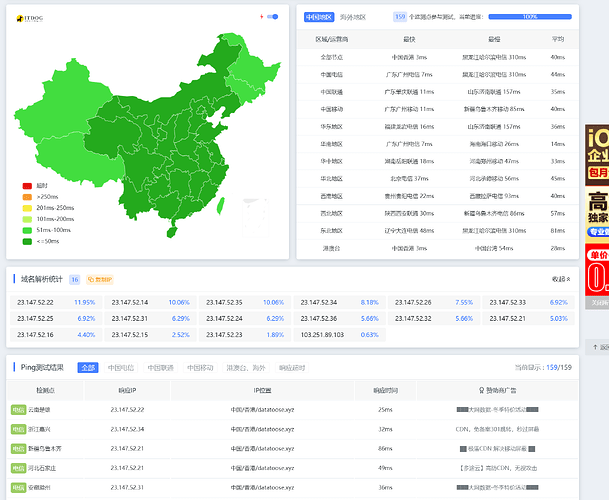
Task: Click the 101ms-200ms legend swatch
Action: click(27, 219)
